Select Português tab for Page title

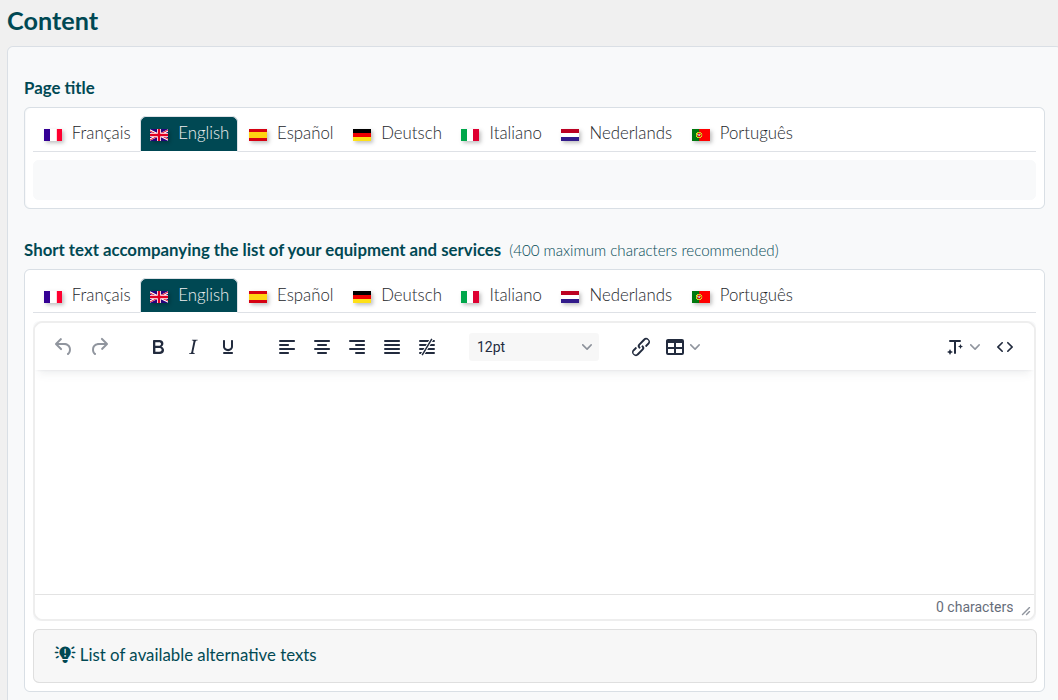(742, 134)
